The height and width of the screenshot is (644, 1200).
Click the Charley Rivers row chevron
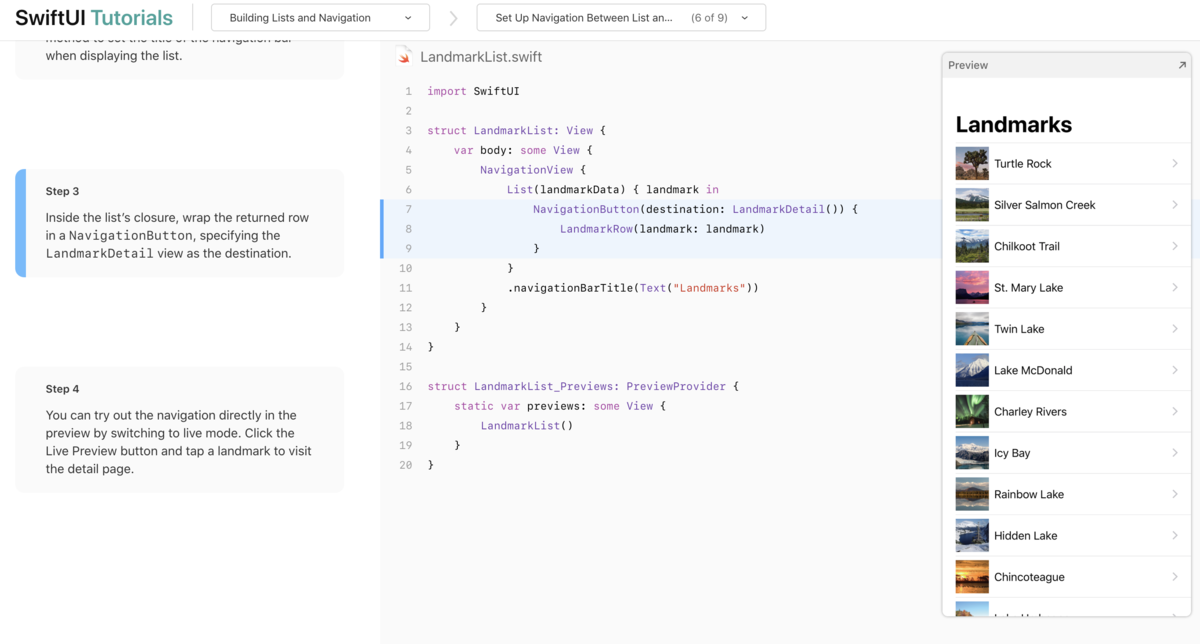1175,411
